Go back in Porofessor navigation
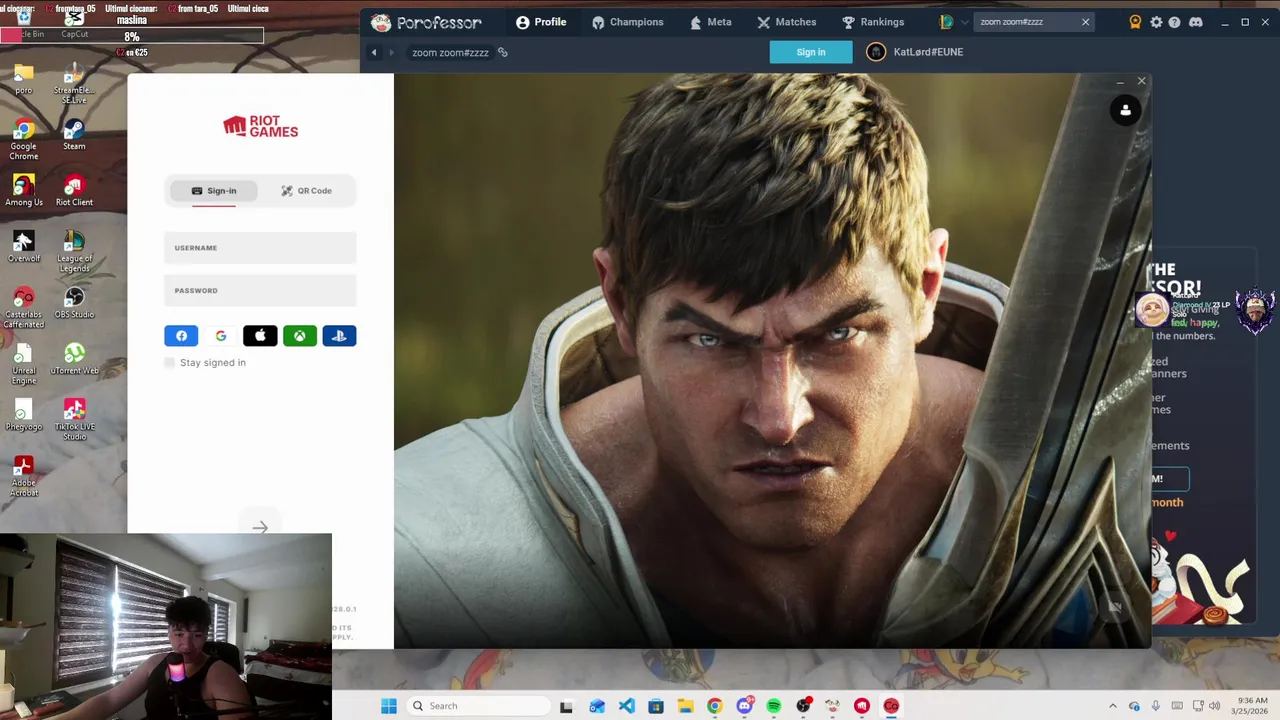 374,52
